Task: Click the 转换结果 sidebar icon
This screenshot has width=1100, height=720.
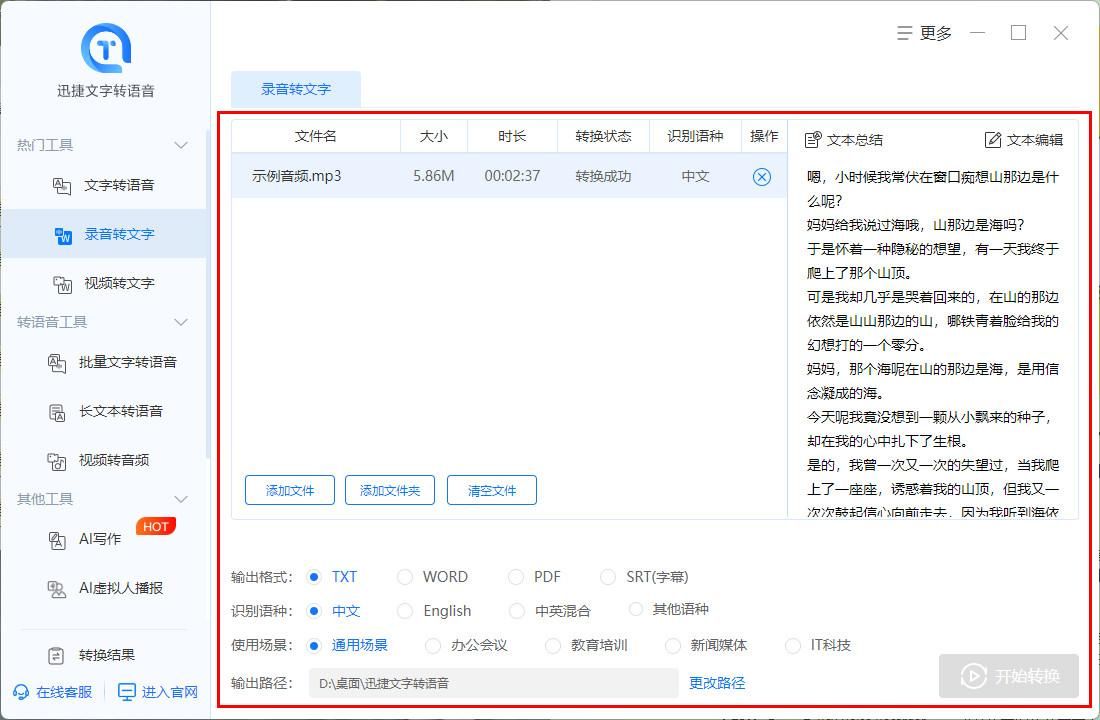Action: [56, 656]
